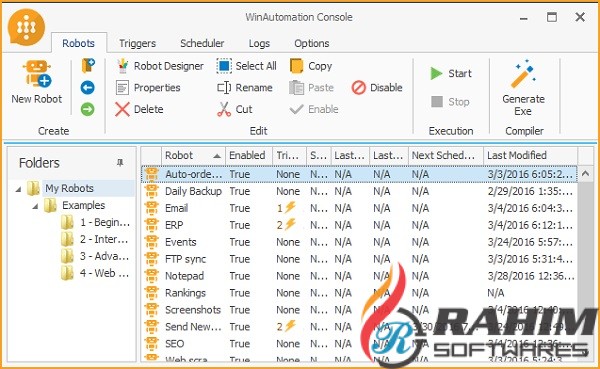Click Select All in the Edit group
The height and width of the screenshot is (369, 600).
[246, 66]
